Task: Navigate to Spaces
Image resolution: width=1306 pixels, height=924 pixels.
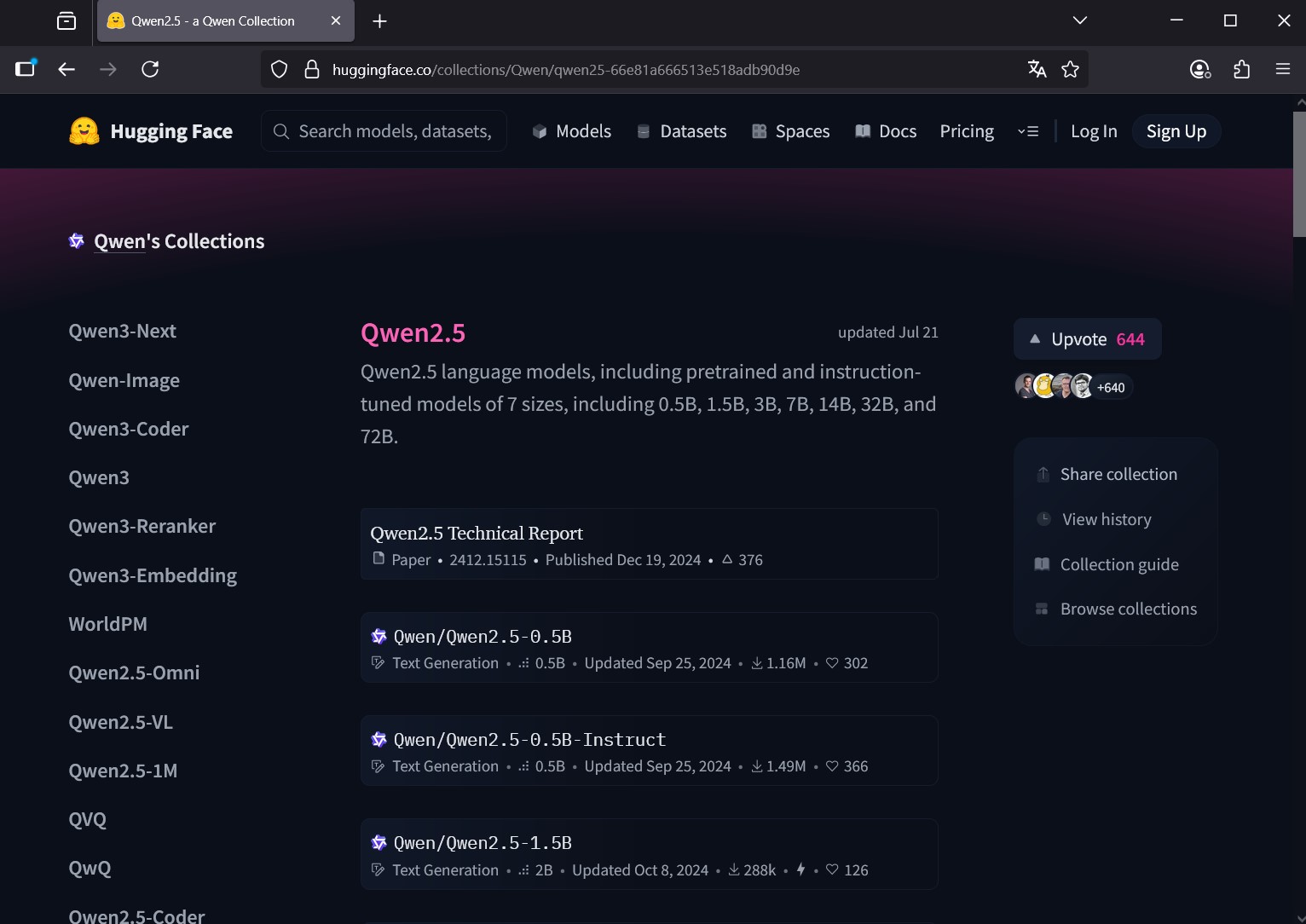Action: tap(791, 131)
